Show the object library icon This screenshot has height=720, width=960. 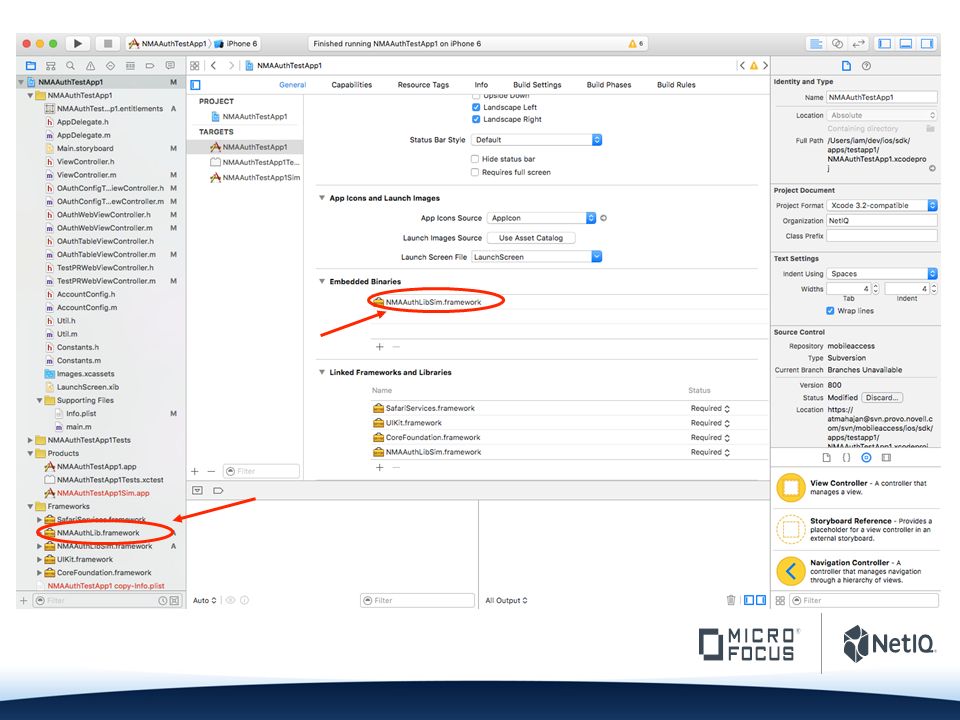pyautogui.click(x=866, y=457)
